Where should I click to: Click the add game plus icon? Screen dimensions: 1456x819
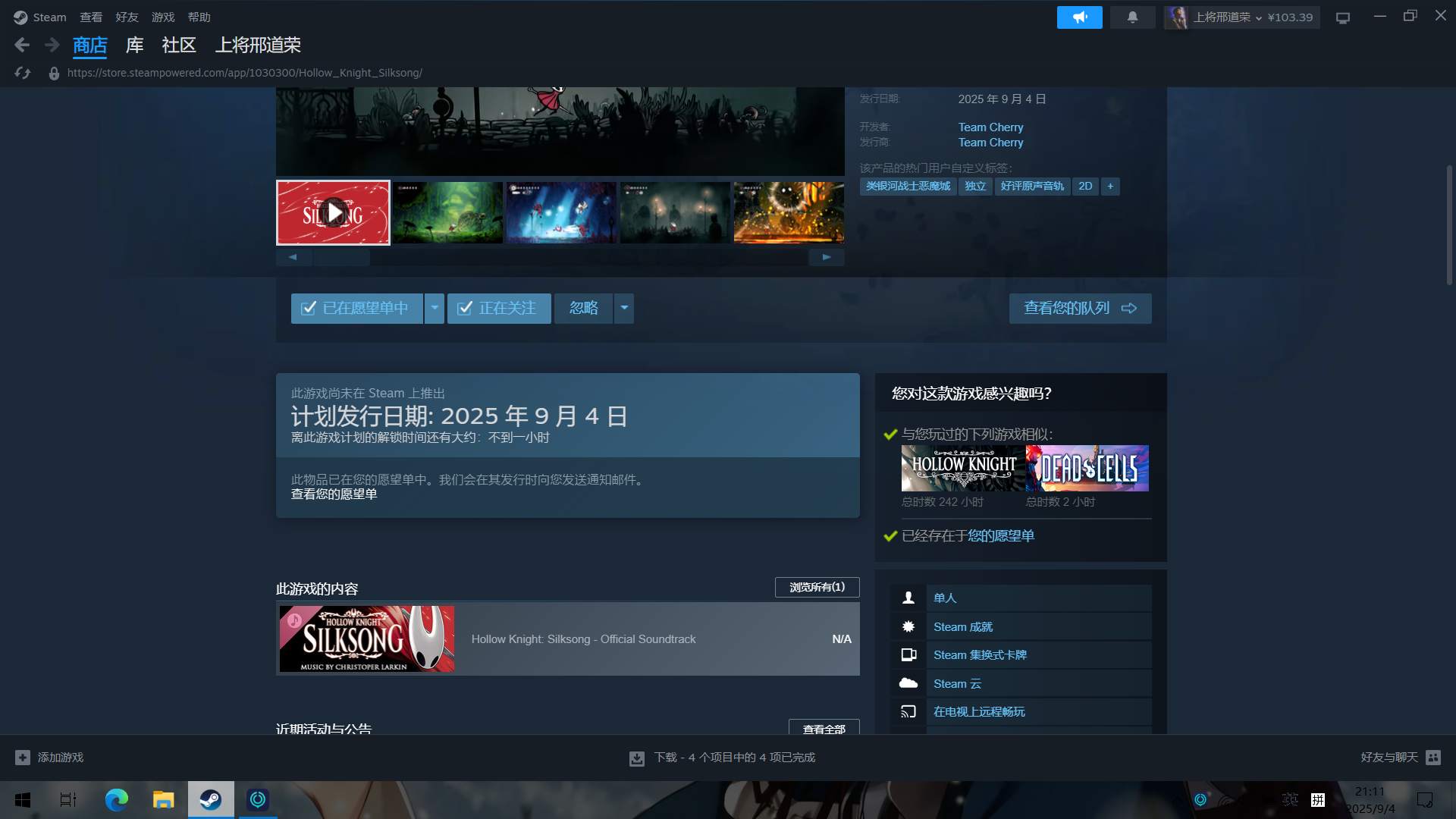[x=23, y=758]
